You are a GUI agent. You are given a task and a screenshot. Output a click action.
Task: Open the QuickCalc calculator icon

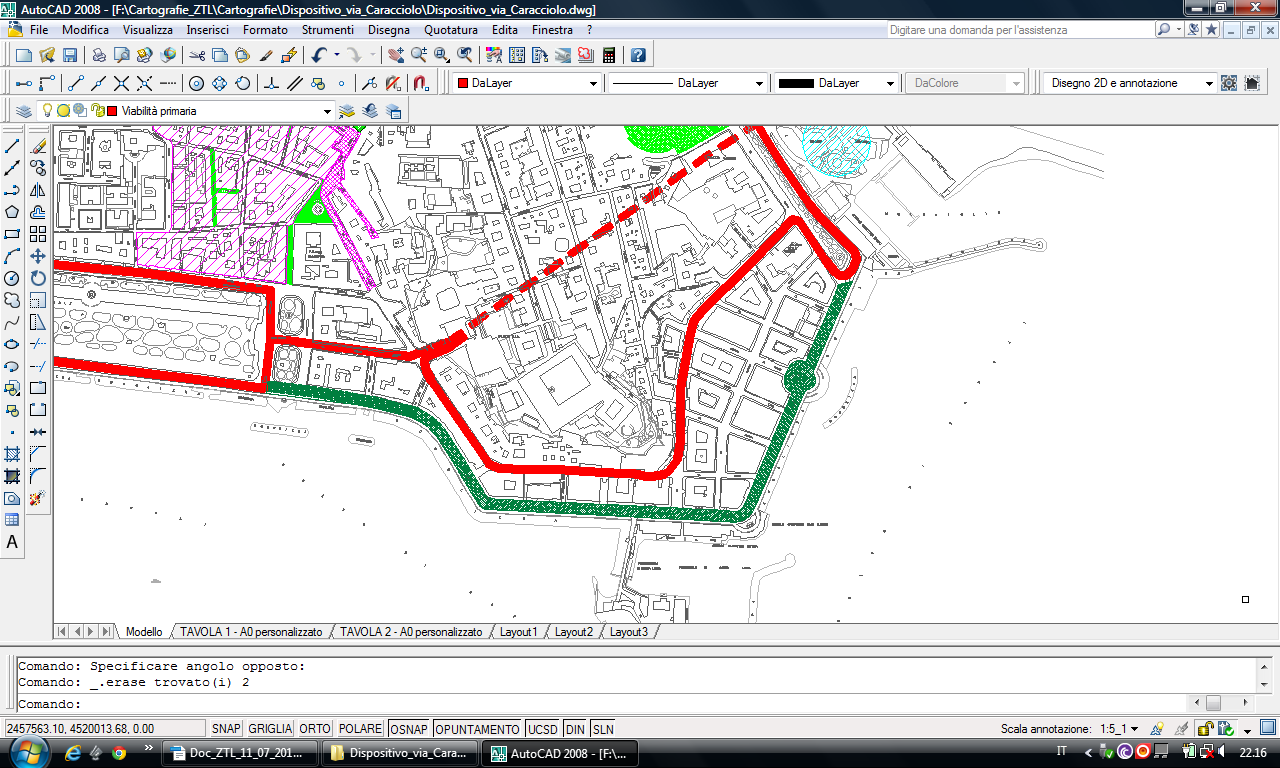(609, 55)
